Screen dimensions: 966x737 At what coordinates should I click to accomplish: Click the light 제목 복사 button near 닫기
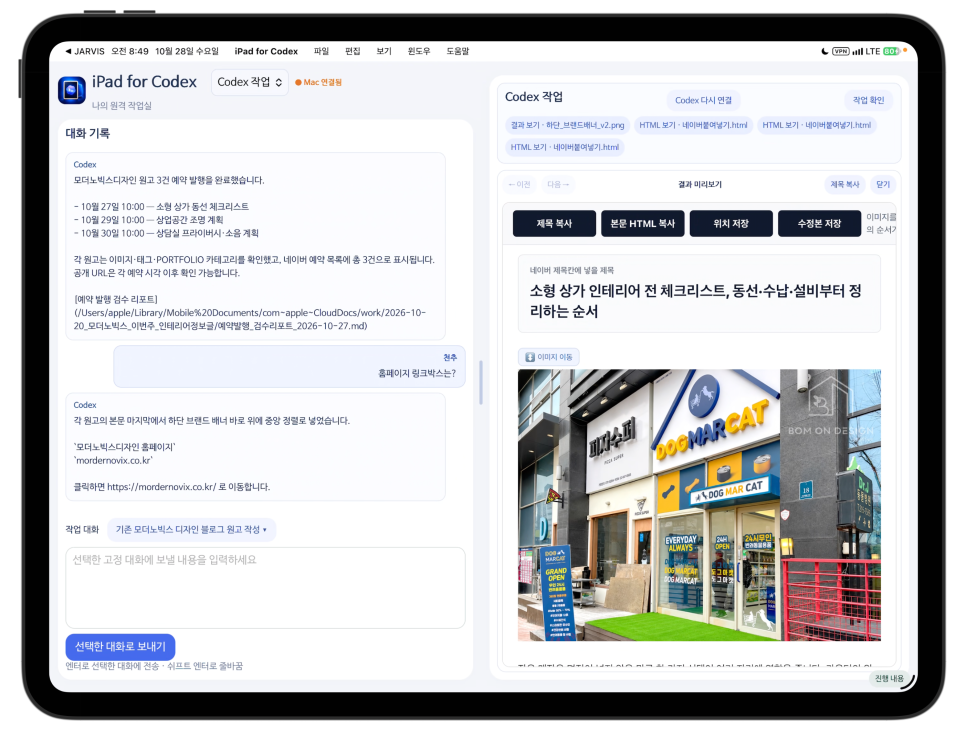point(845,184)
